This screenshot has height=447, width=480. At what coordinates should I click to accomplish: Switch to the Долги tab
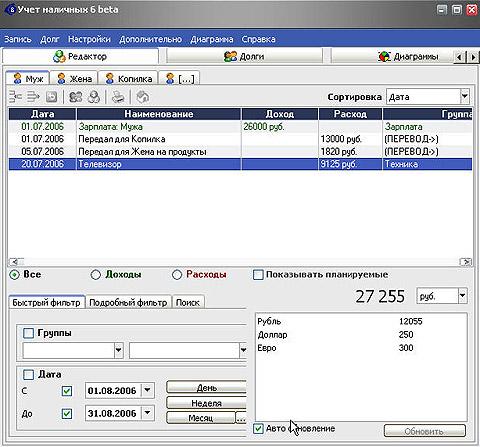tap(244, 56)
